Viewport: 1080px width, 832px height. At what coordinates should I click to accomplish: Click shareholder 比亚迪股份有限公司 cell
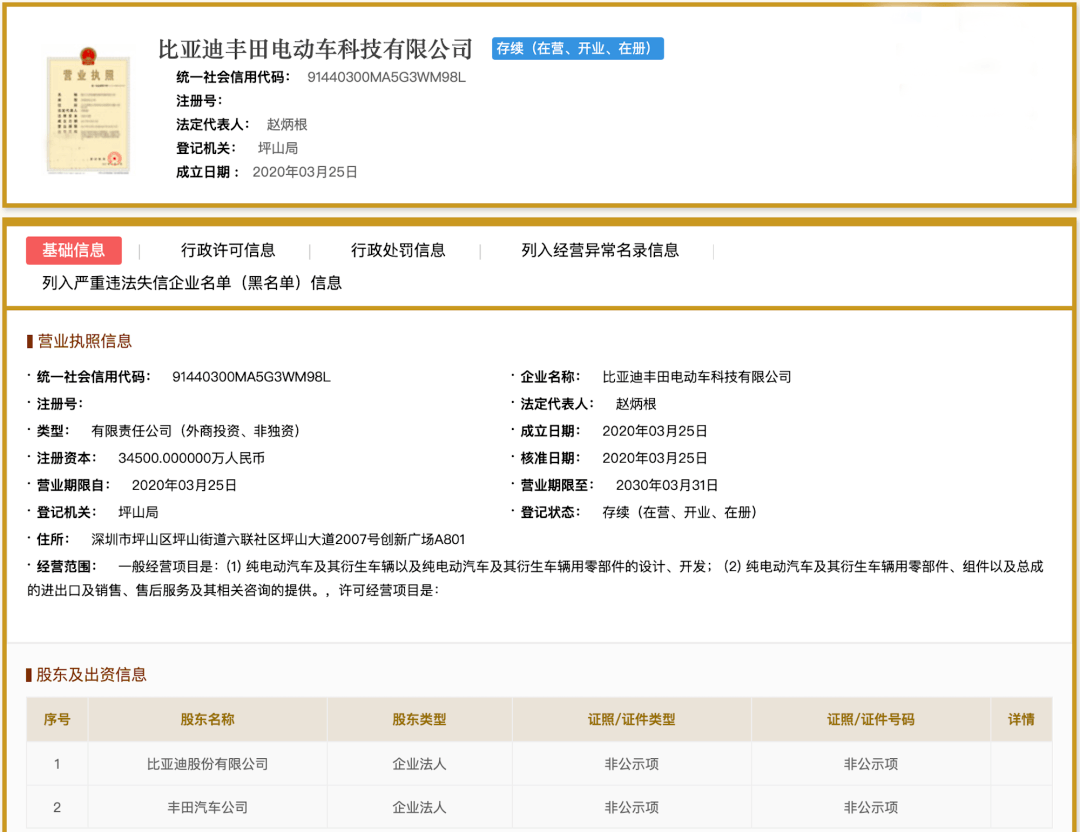pos(207,764)
